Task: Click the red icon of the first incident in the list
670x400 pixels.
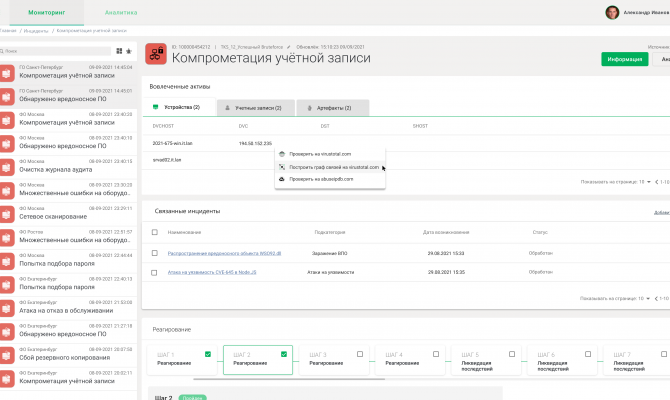Action: pyautogui.click(x=8, y=73)
